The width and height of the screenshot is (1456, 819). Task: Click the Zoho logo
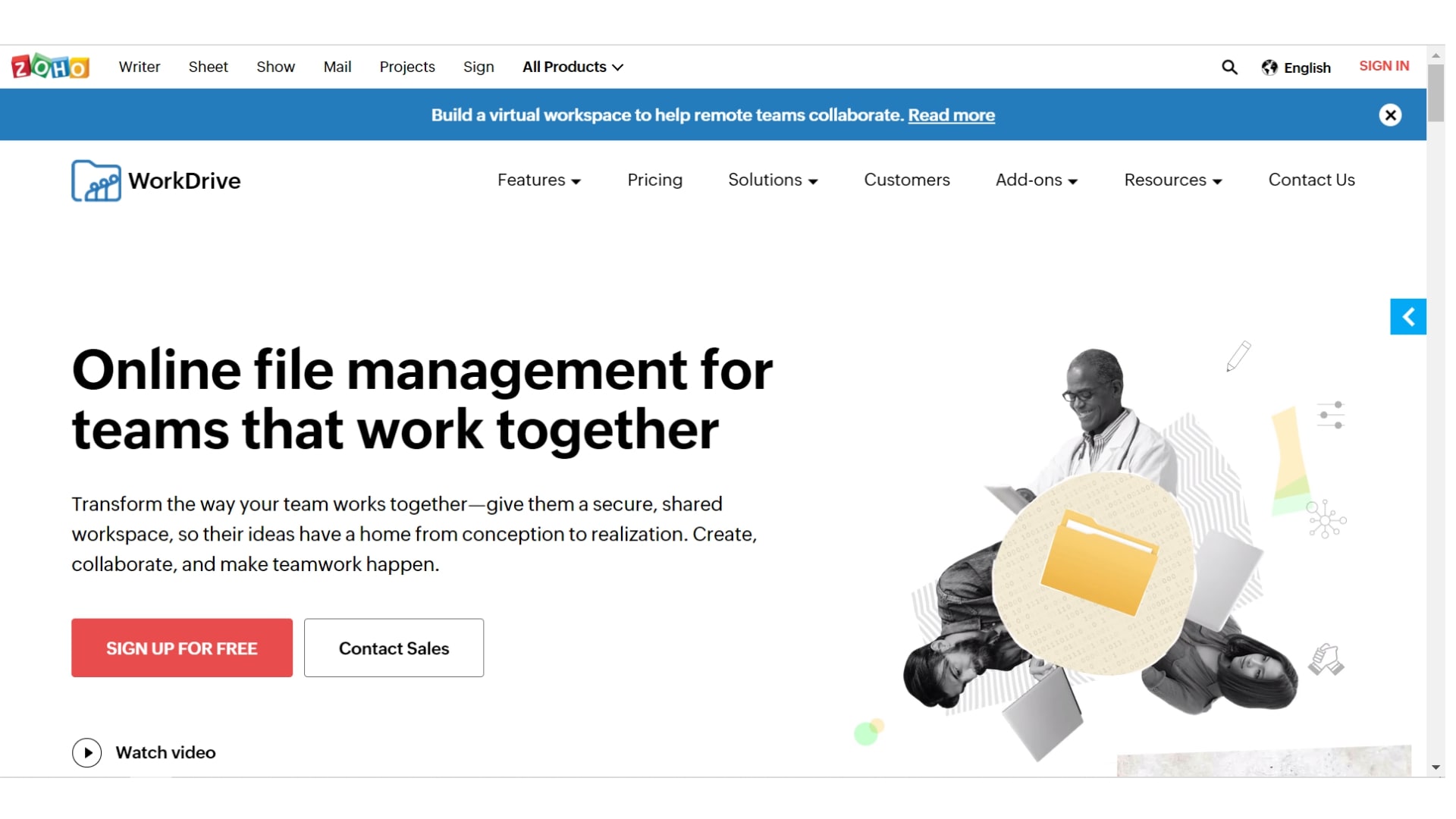pyautogui.click(x=50, y=67)
